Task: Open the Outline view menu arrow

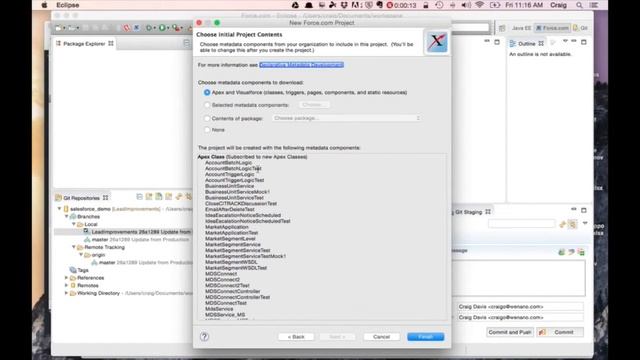Action: pos(565,42)
